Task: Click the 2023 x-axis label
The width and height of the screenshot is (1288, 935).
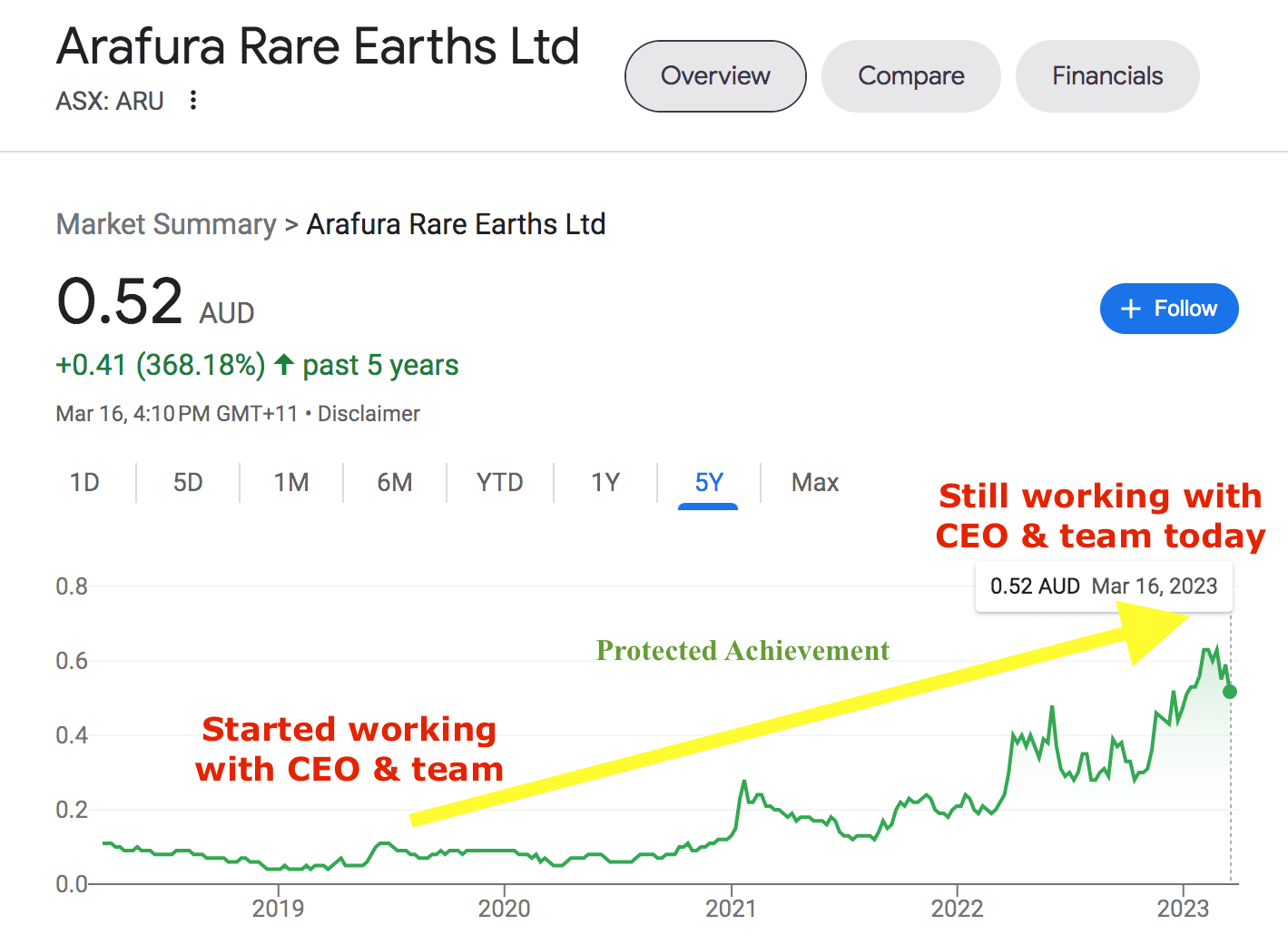Action: pos(1183,908)
